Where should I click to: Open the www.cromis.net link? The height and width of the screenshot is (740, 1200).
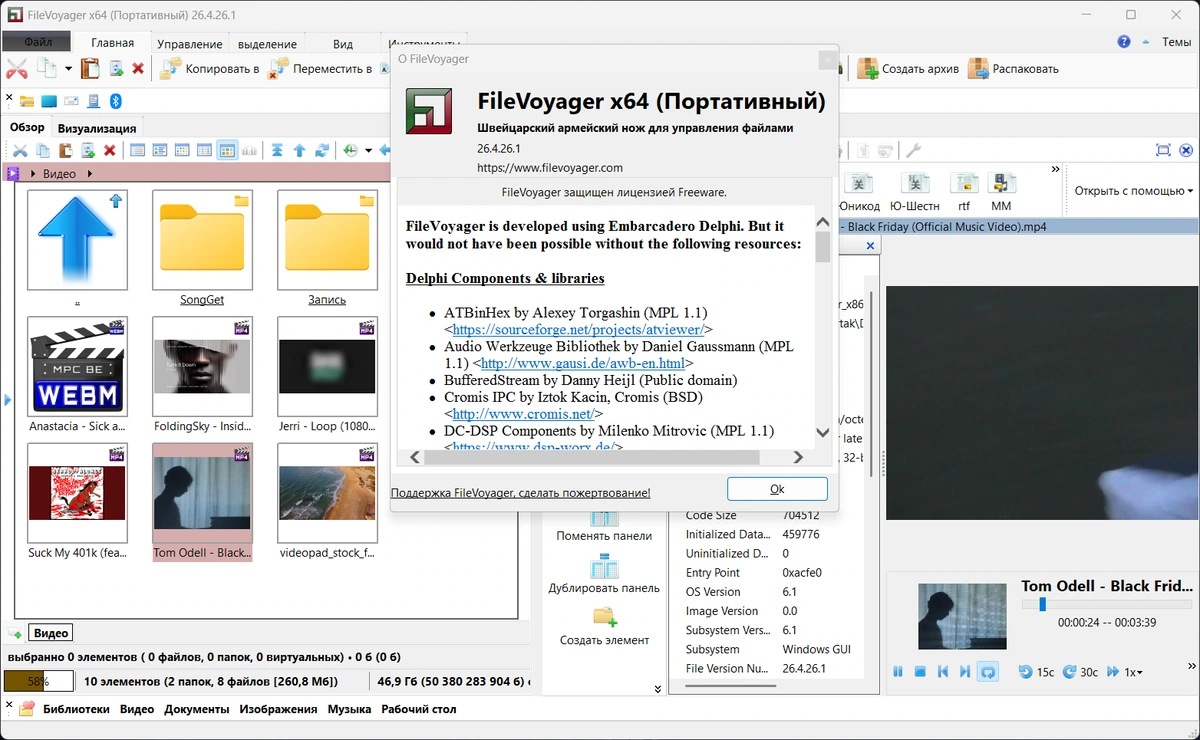(524, 414)
